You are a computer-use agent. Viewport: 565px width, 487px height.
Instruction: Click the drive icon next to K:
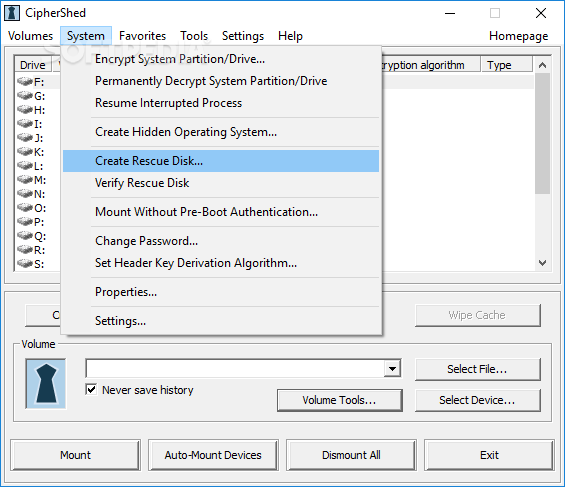pos(25,152)
